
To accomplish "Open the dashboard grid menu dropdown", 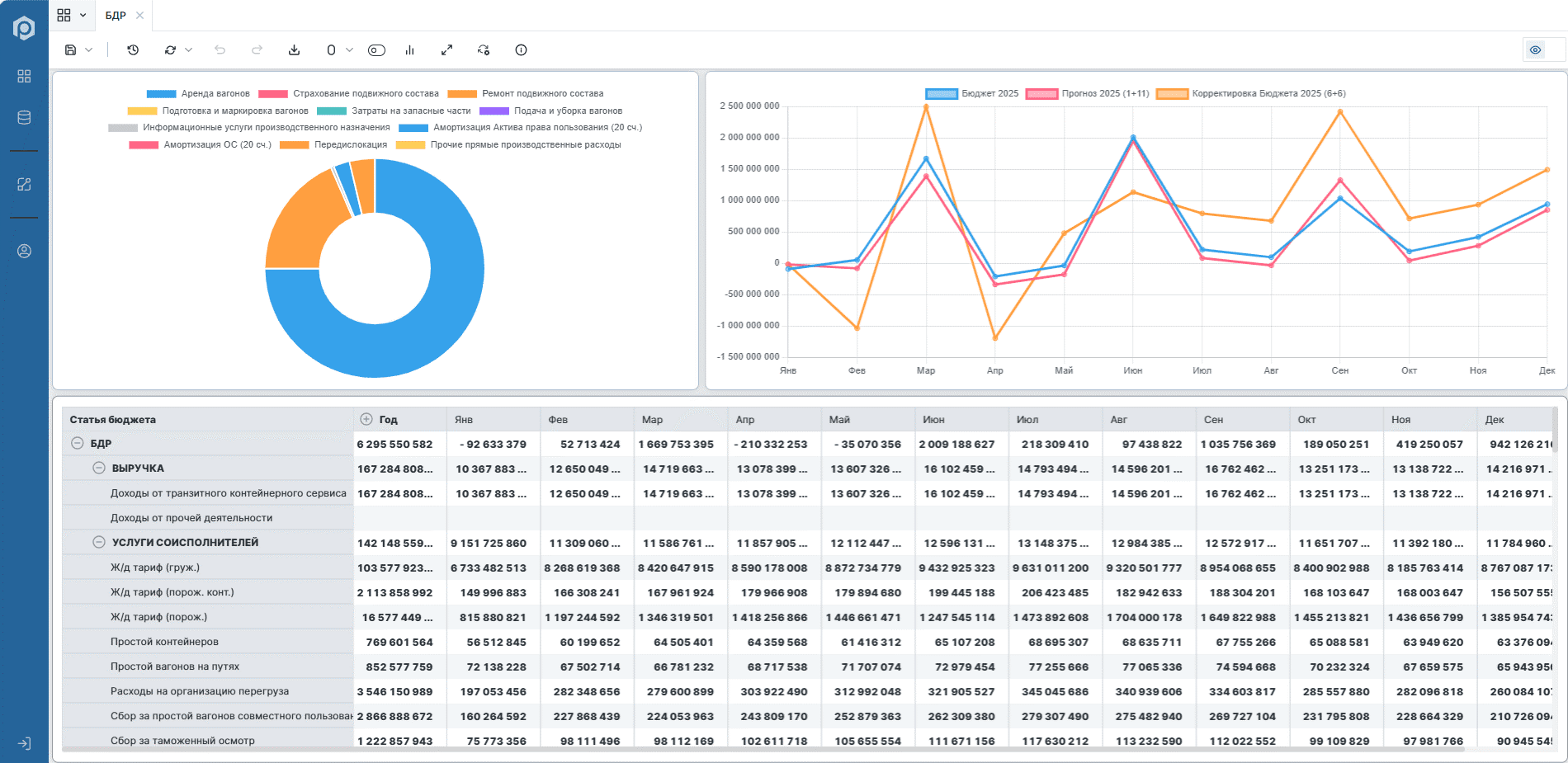I will coord(72,16).
